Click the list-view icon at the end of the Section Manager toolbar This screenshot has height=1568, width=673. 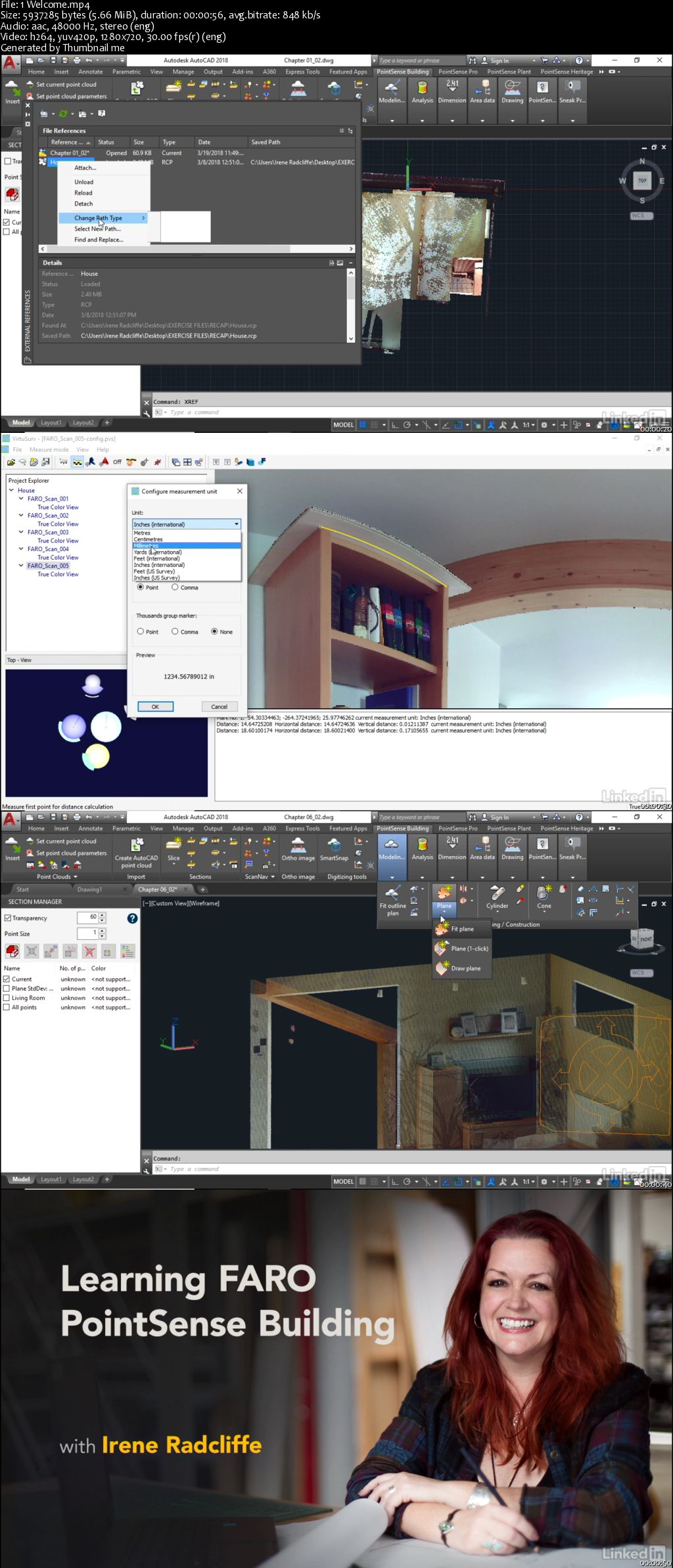pos(128,951)
